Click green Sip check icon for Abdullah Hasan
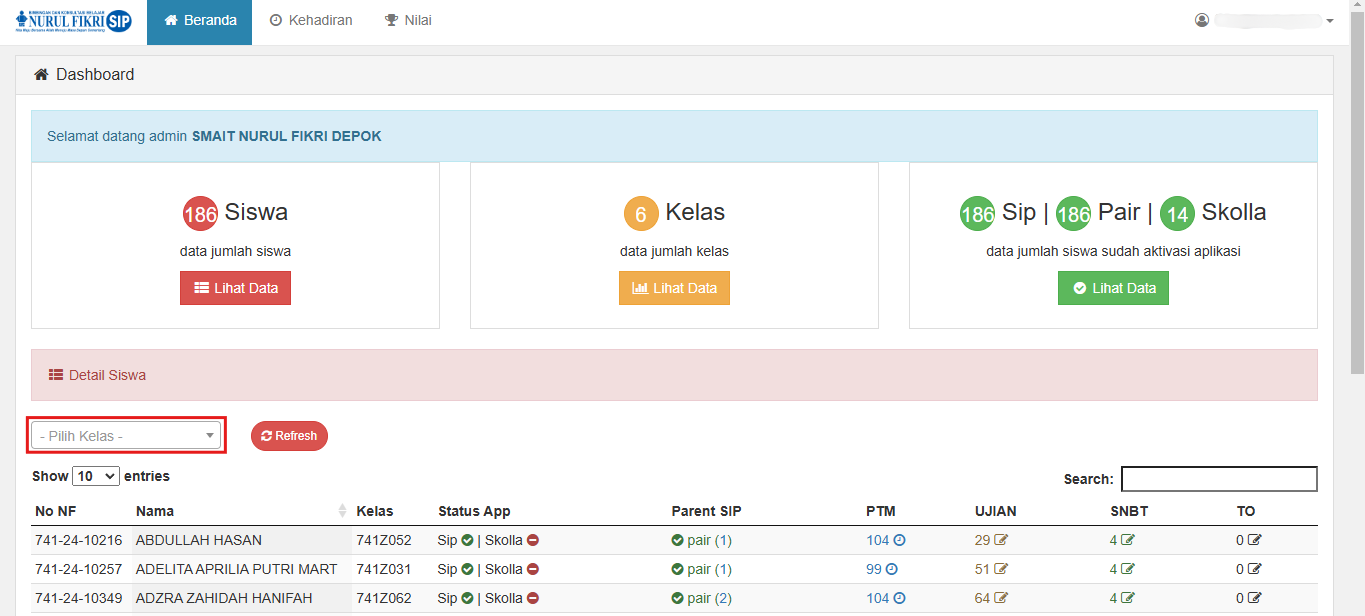 coord(467,541)
